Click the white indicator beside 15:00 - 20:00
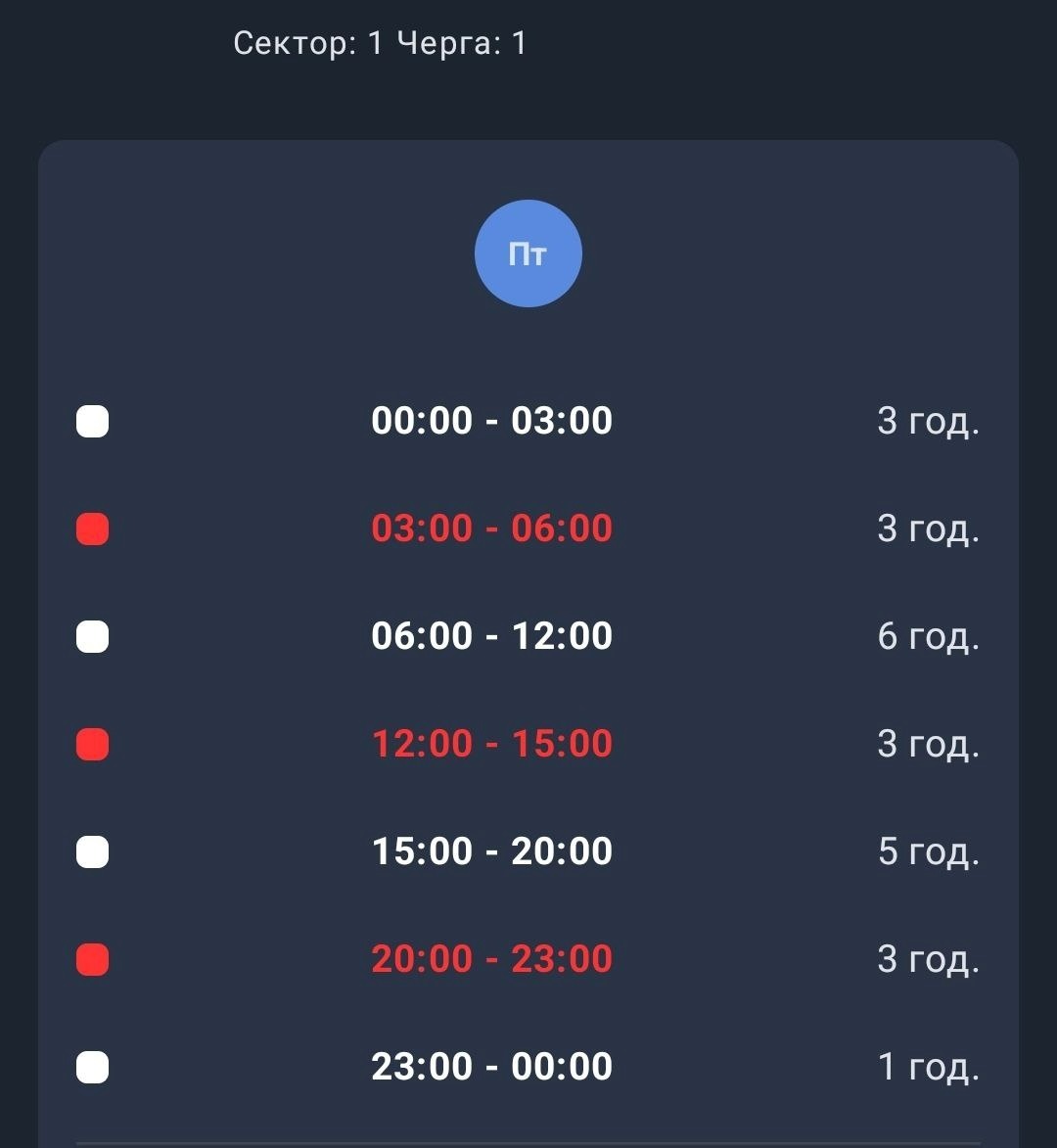The image size is (1057, 1148). click(92, 851)
